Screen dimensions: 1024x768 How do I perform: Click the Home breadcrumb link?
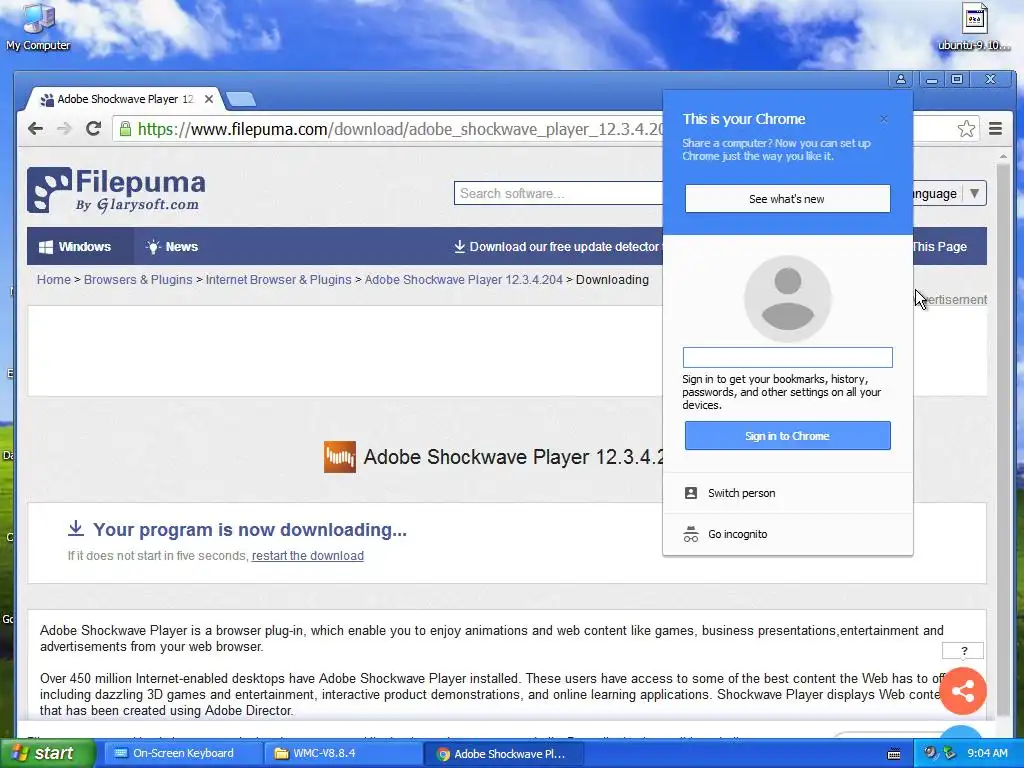pos(54,280)
